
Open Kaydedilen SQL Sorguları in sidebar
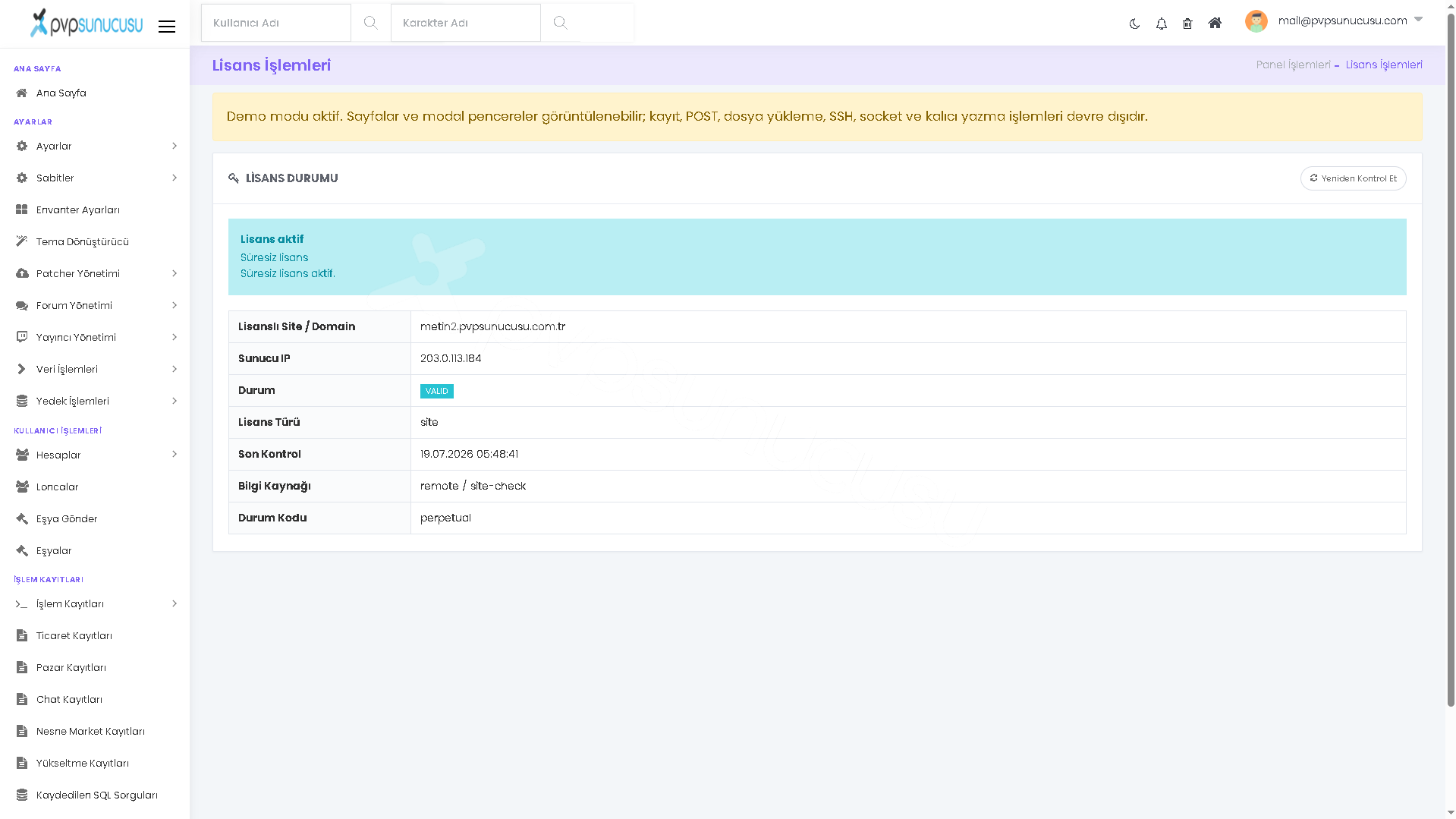(x=95, y=795)
